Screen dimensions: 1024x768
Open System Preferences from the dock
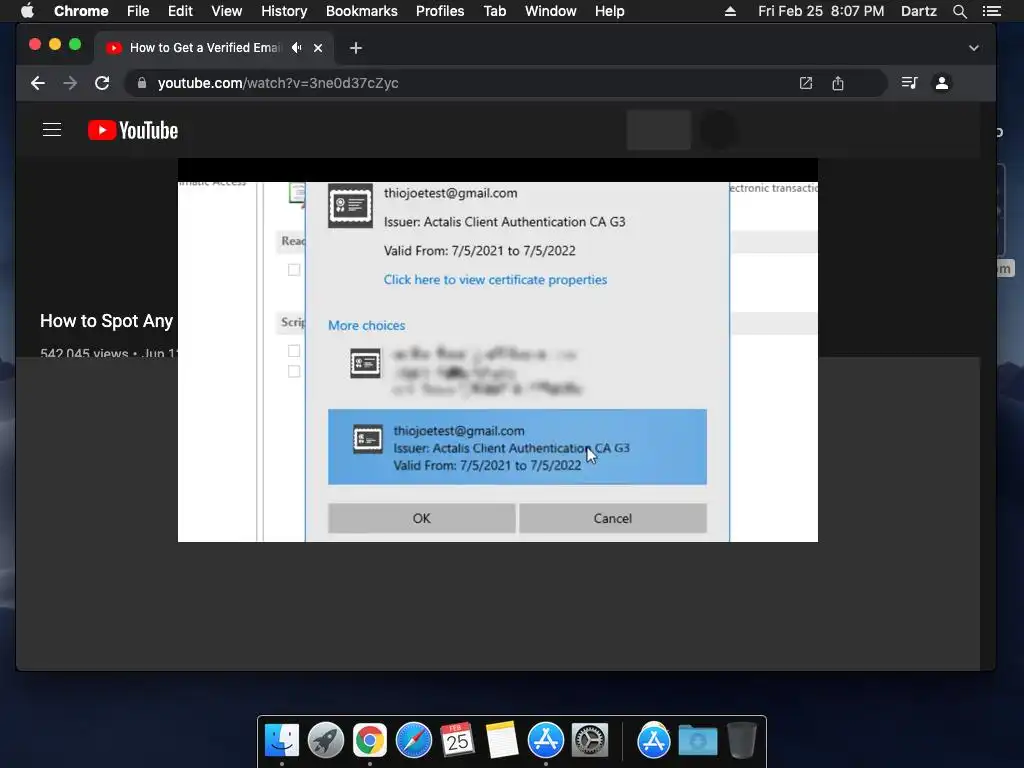590,741
